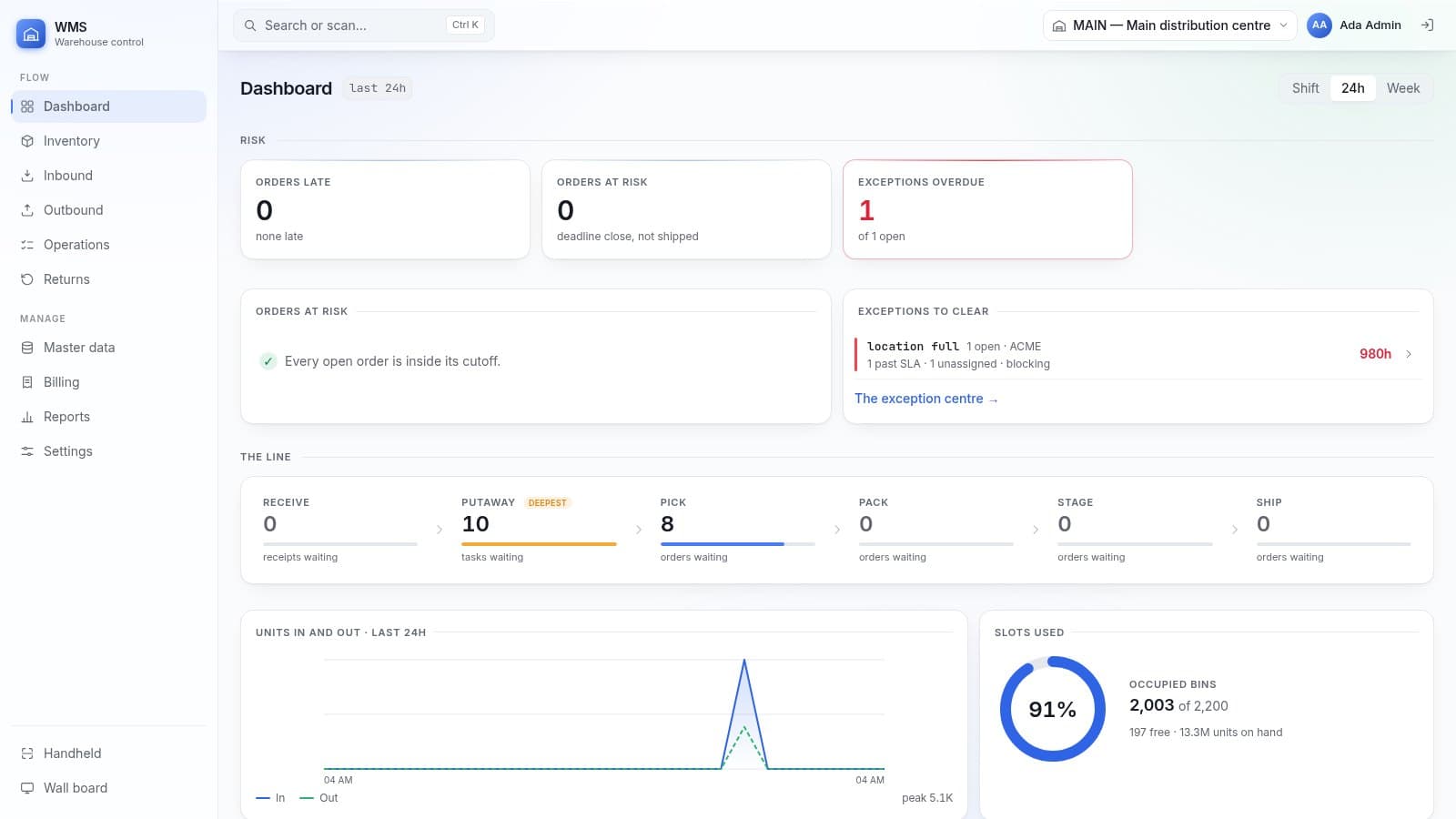1456x819 pixels.
Task: Click the Operations list icon
Action: [x=27, y=245]
